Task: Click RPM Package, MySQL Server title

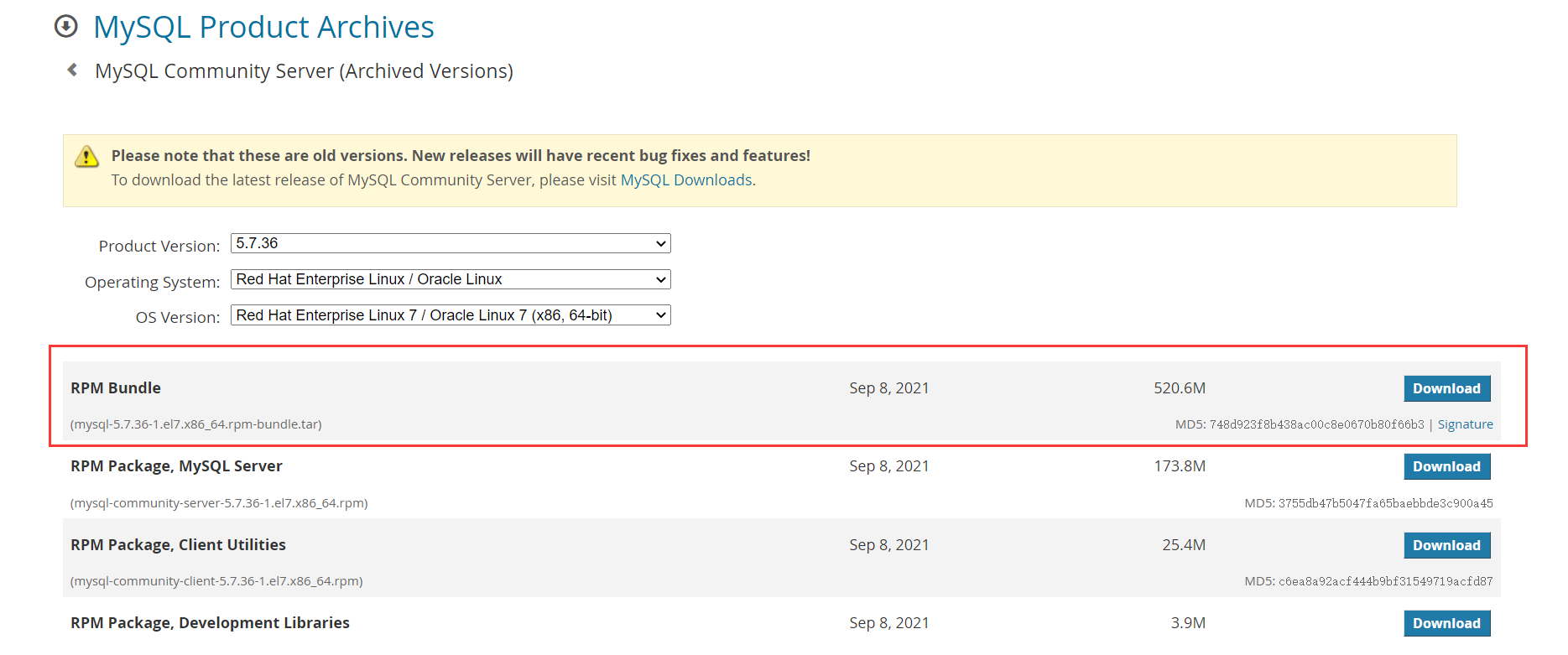Action: coord(176,466)
